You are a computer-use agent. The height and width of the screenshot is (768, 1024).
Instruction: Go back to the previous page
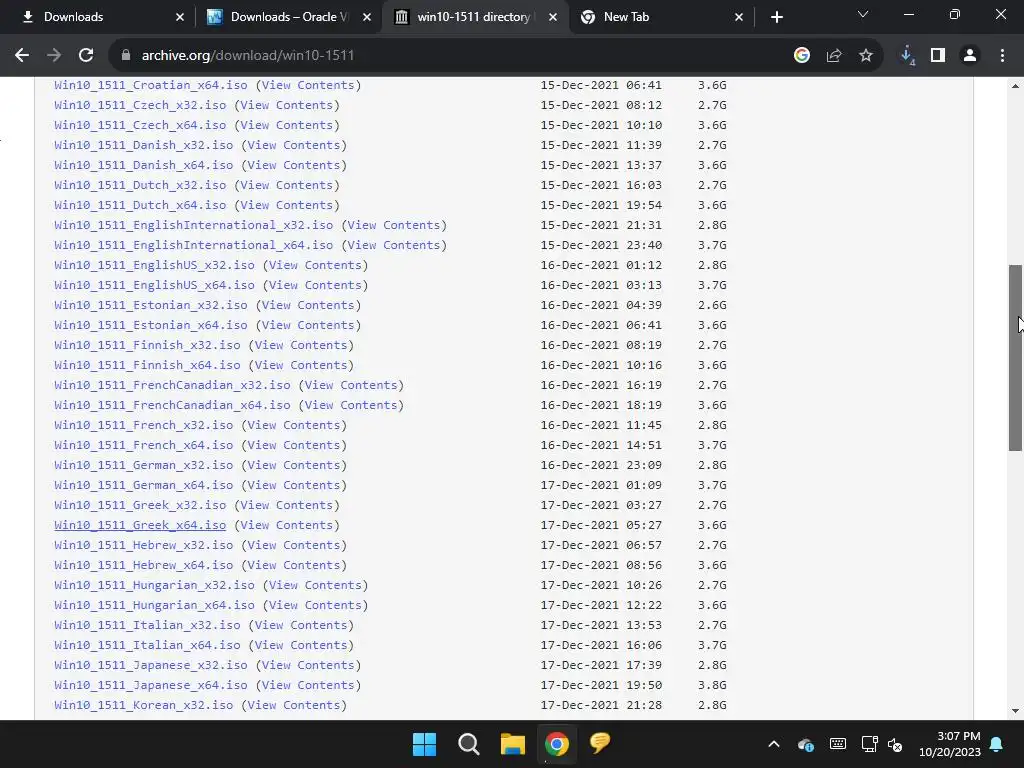22,56
